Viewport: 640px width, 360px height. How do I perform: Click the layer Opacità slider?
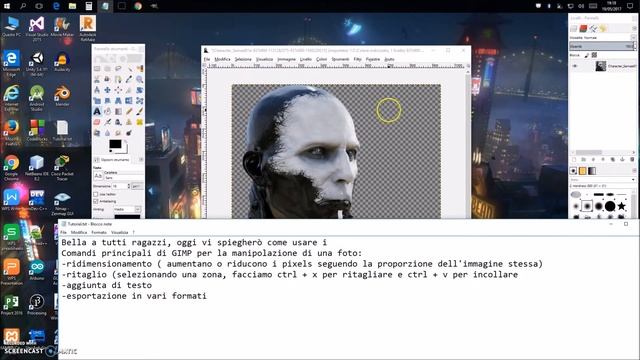(602, 46)
